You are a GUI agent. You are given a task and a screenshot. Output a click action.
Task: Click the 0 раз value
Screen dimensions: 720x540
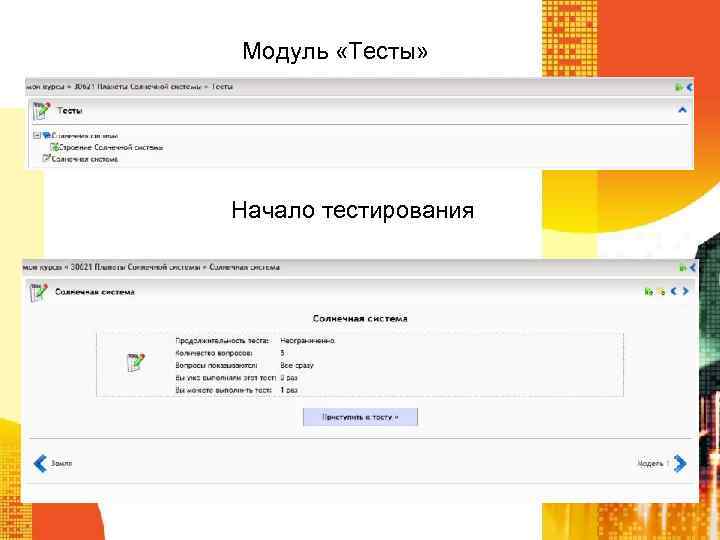click(289, 377)
